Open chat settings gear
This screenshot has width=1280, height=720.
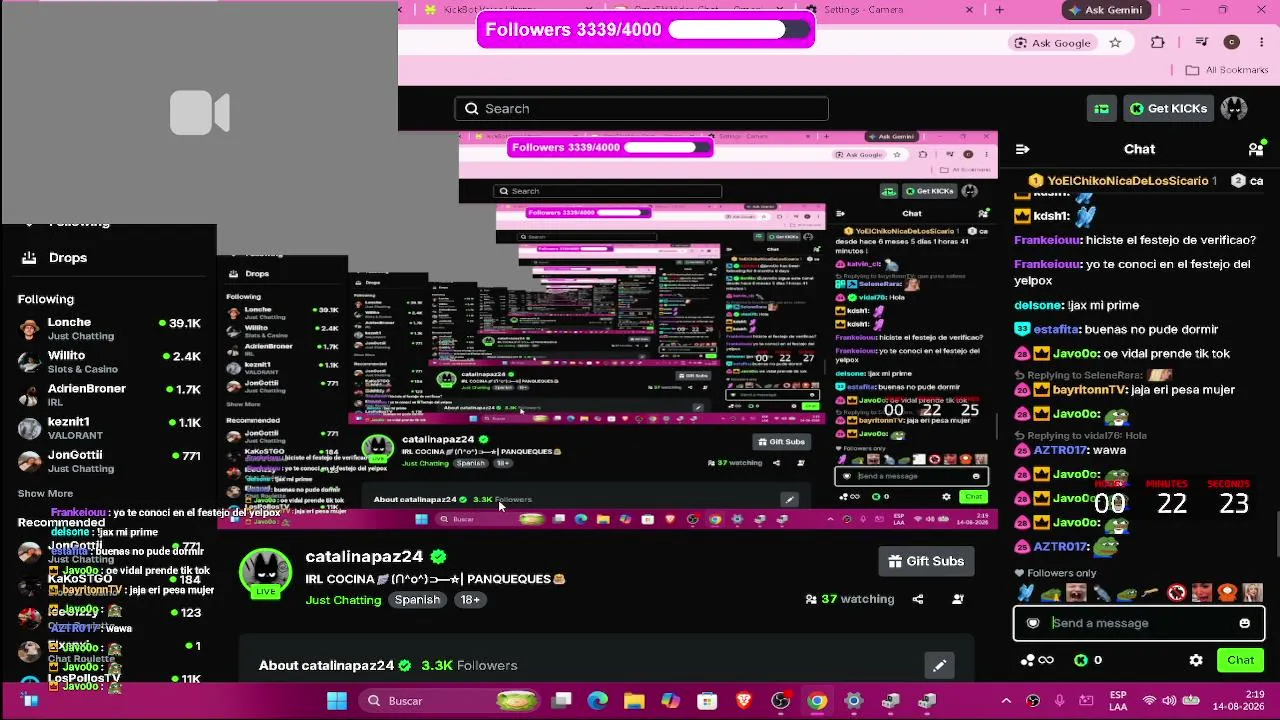coord(1196,660)
